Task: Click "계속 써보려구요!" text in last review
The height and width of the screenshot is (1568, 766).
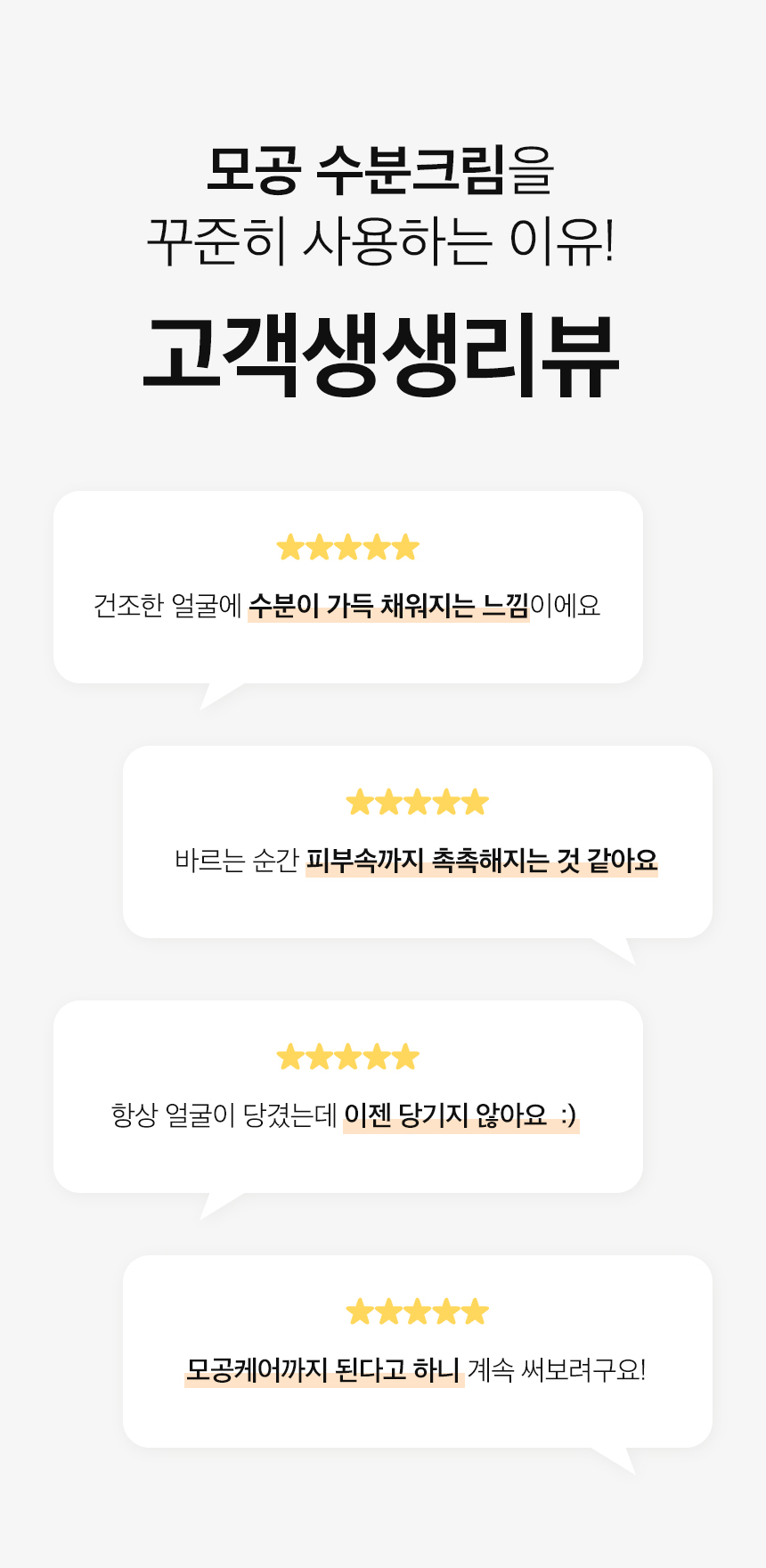Action: pyautogui.click(x=557, y=1370)
